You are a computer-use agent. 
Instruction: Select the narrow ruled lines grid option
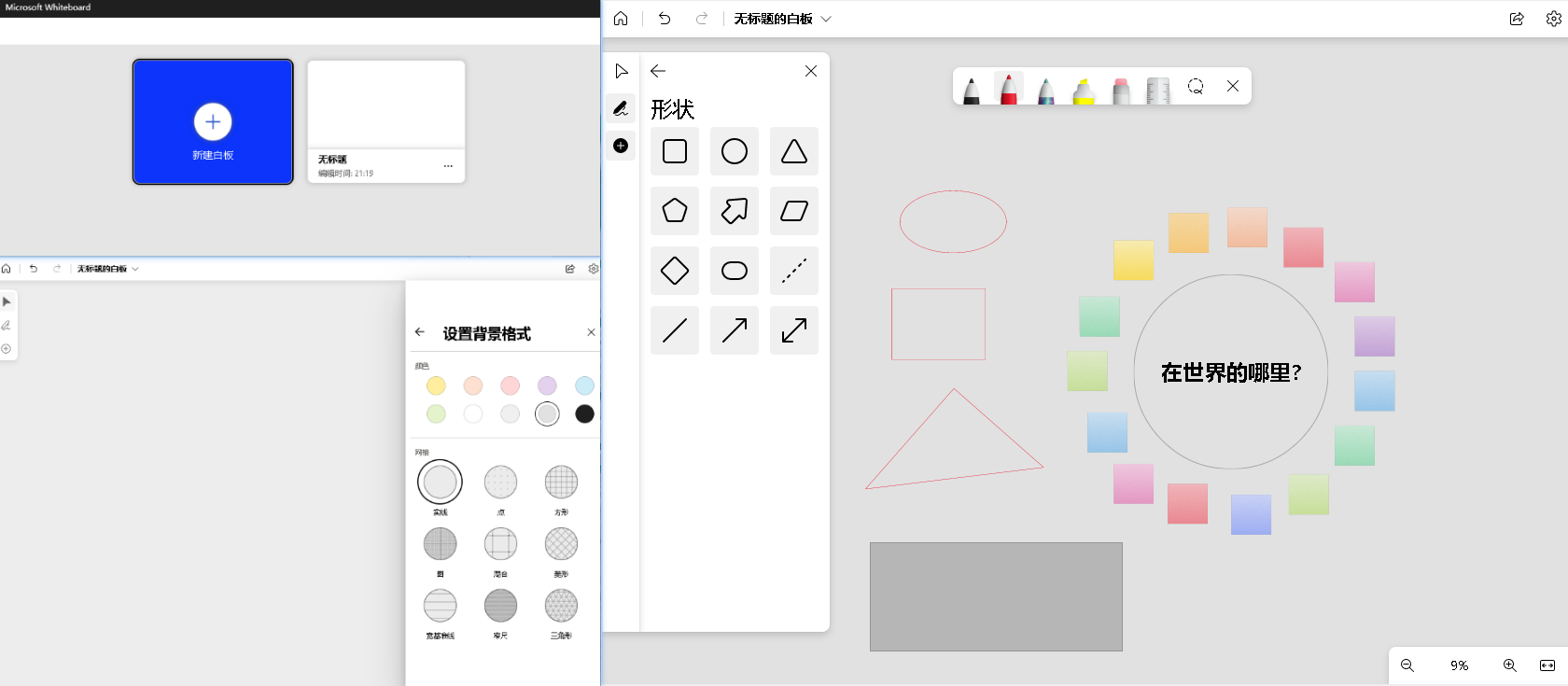(500, 606)
